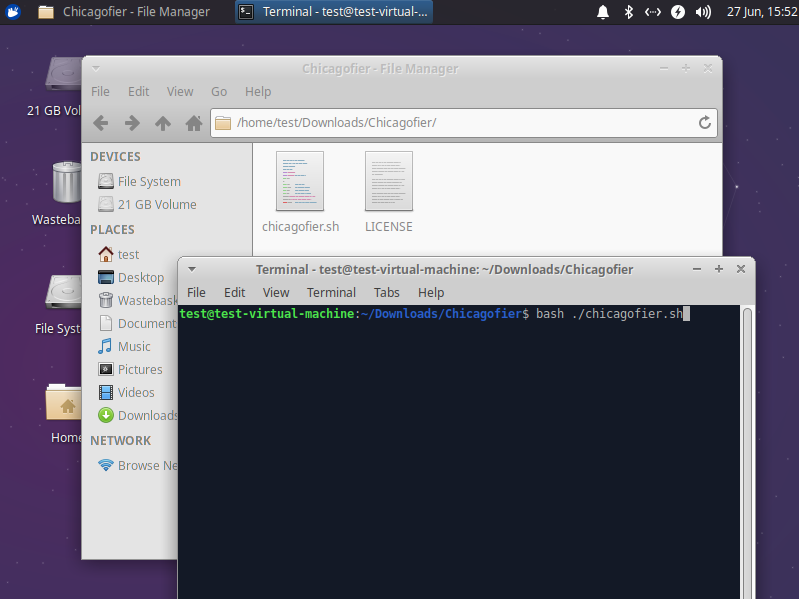
Task: Click the File Manager location path field
Action: (464, 123)
